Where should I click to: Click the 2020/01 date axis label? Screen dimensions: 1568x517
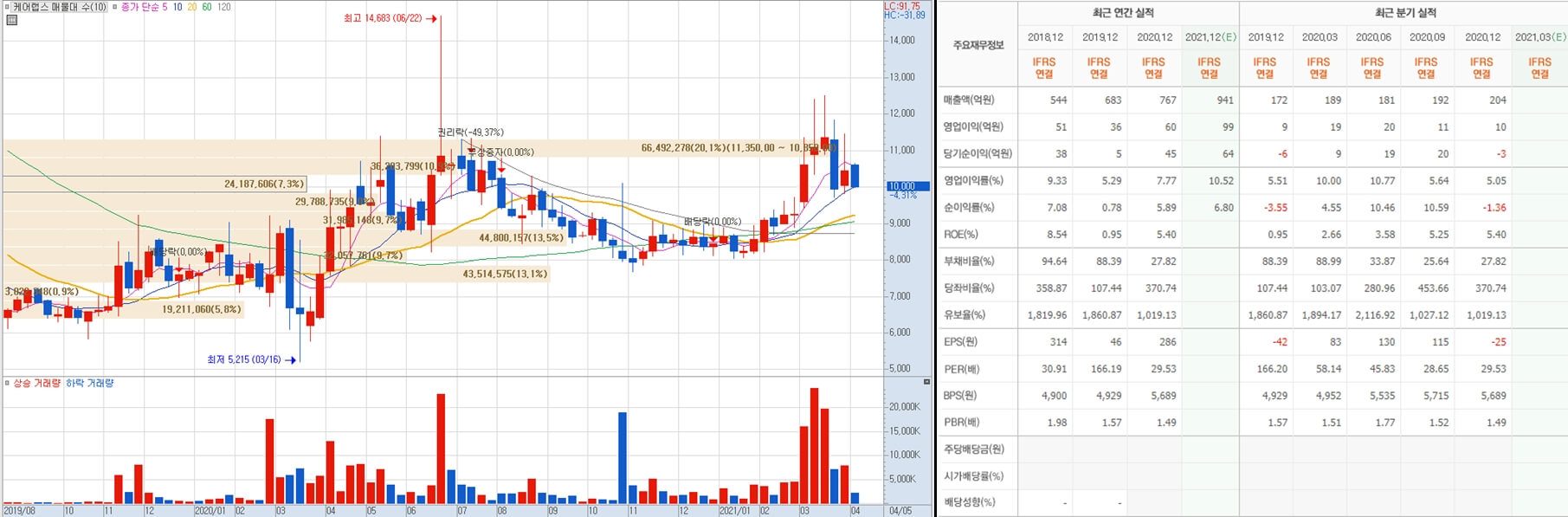point(210,511)
